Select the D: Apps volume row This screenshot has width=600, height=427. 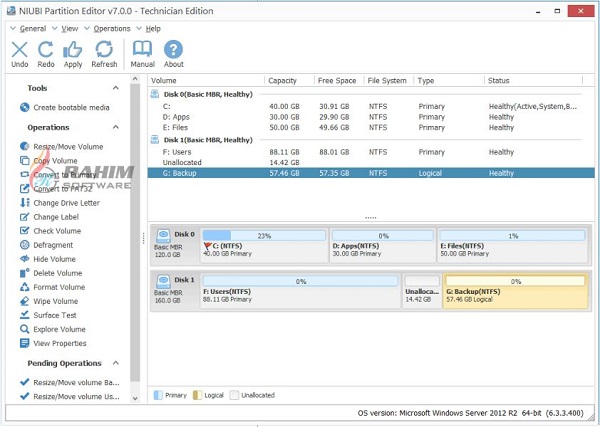371,117
